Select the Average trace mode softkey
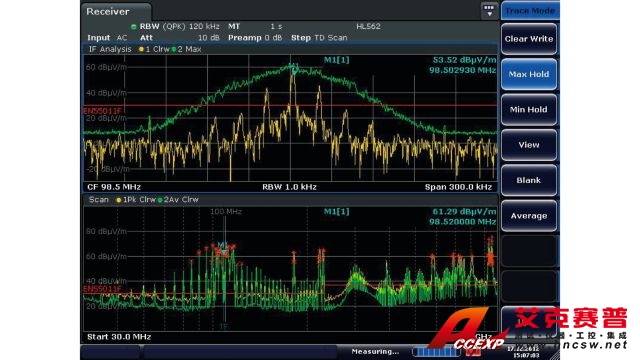The width and height of the screenshot is (640, 360). pyautogui.click(x=529, y=216)
